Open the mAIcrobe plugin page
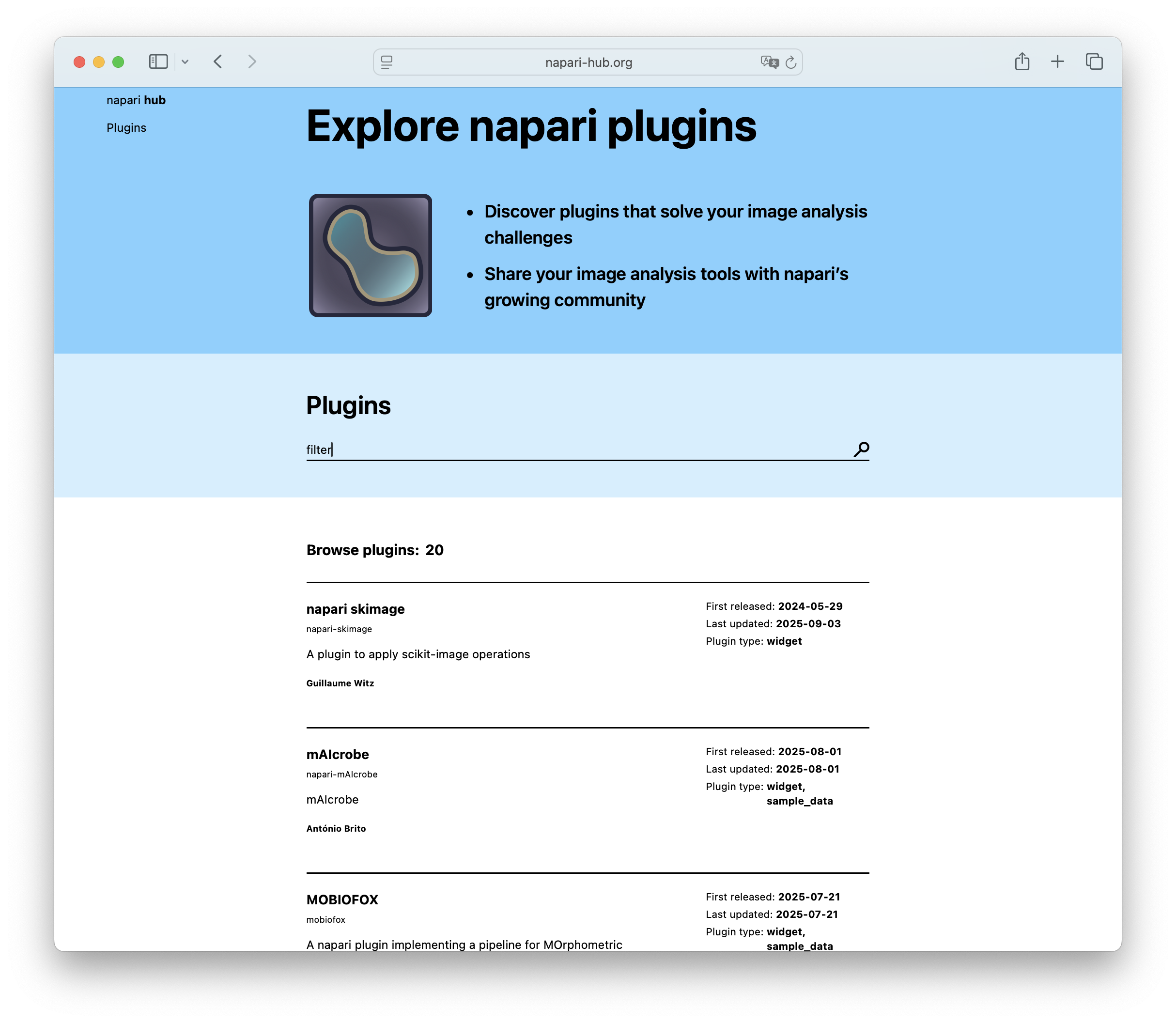Image resolution: width=1176 pixels, height=1023 pixels. pos(338,754)
